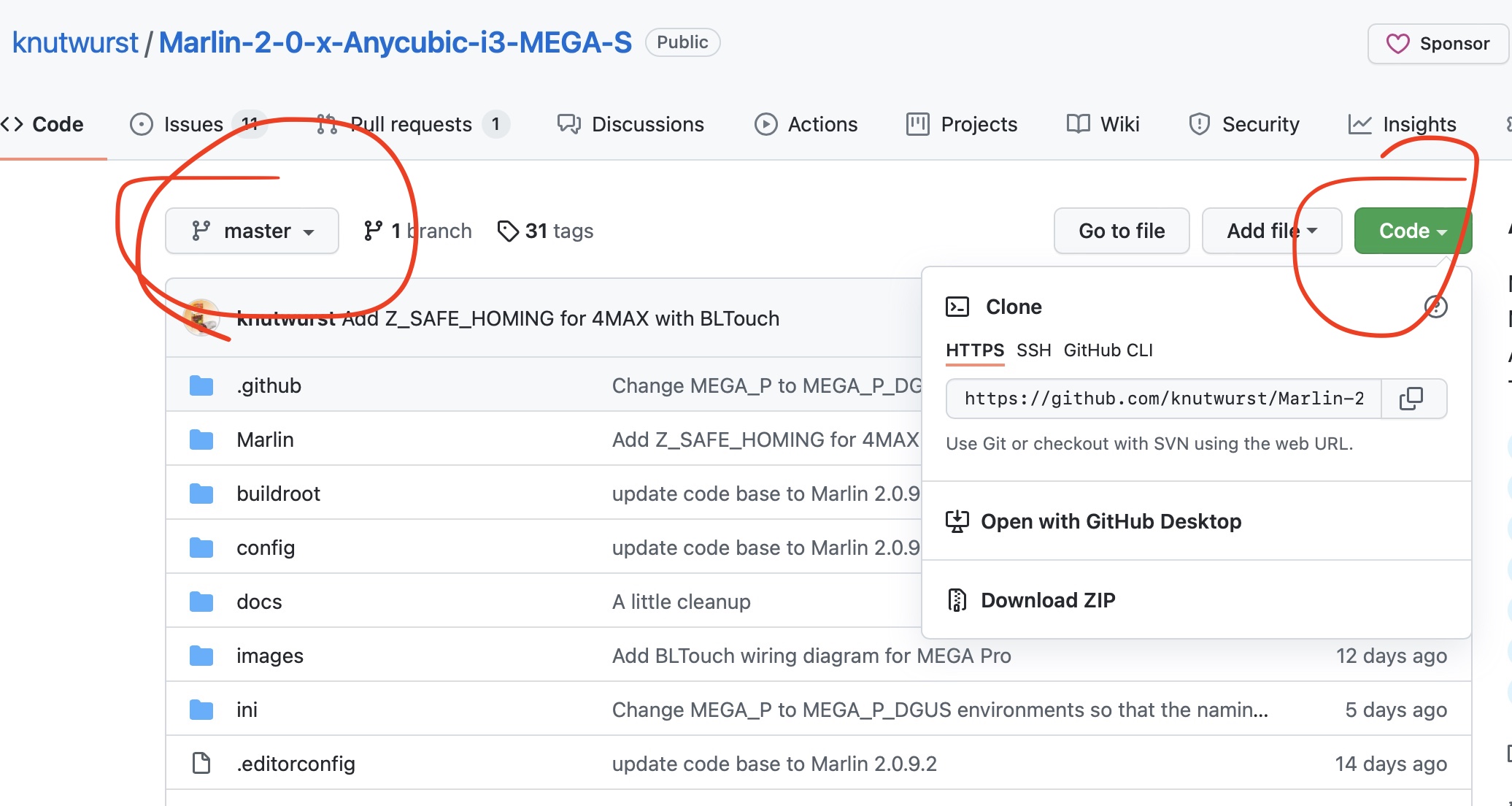
Task: Open commit 'Add BLTouch wiring diagram for MEGA Pro'
Action: tap(811, 656)
